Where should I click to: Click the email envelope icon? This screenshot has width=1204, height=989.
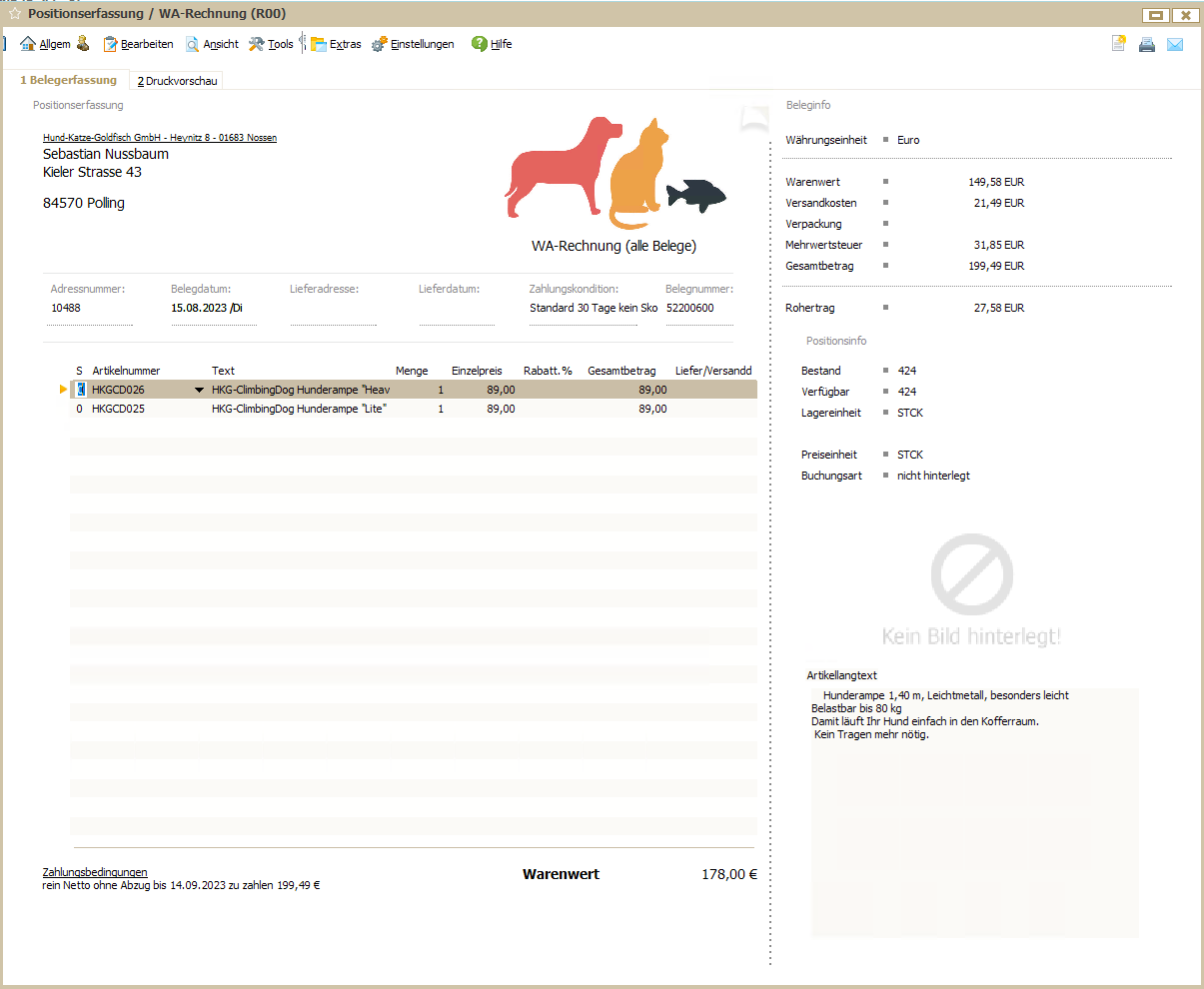(1175, 44)
